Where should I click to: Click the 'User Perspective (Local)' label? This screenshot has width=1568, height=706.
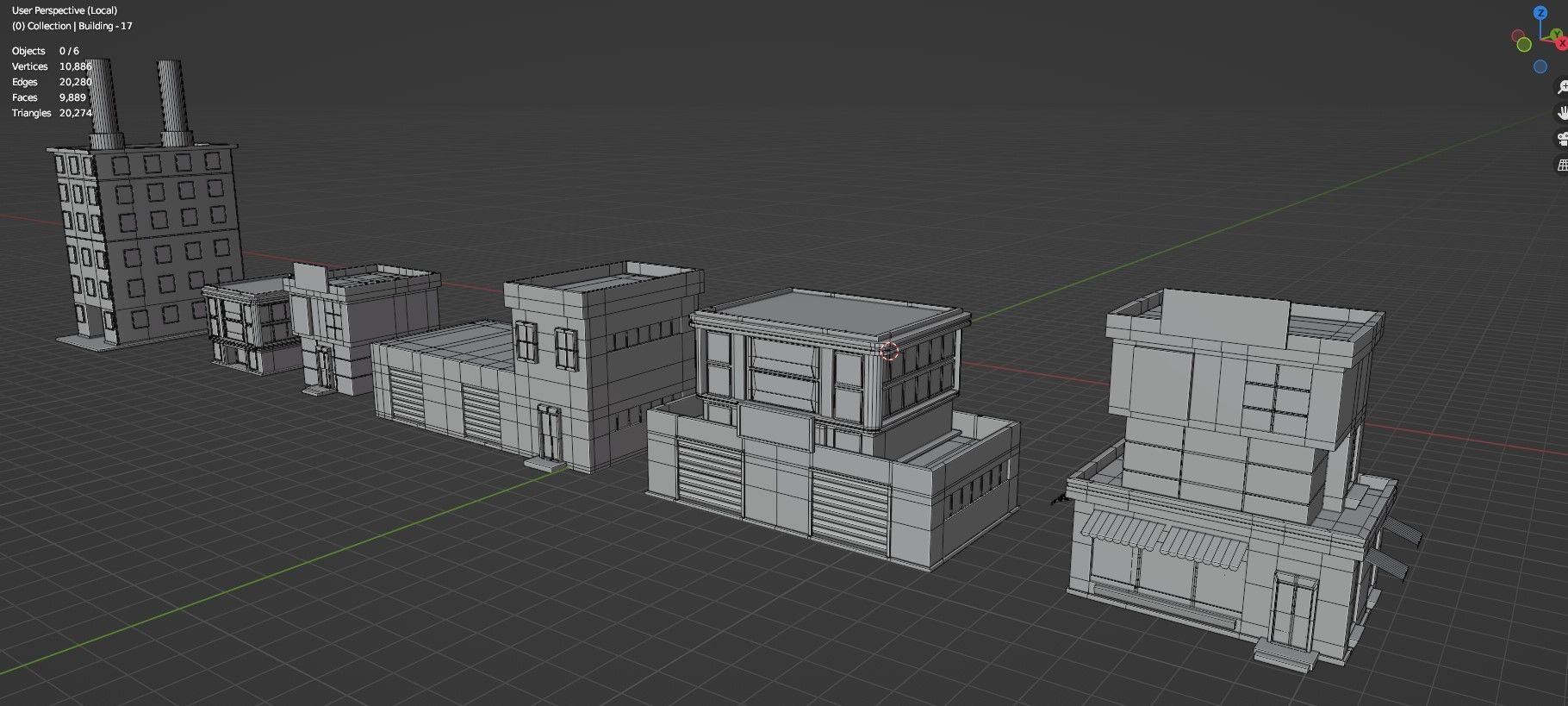[x=65, y=10]
